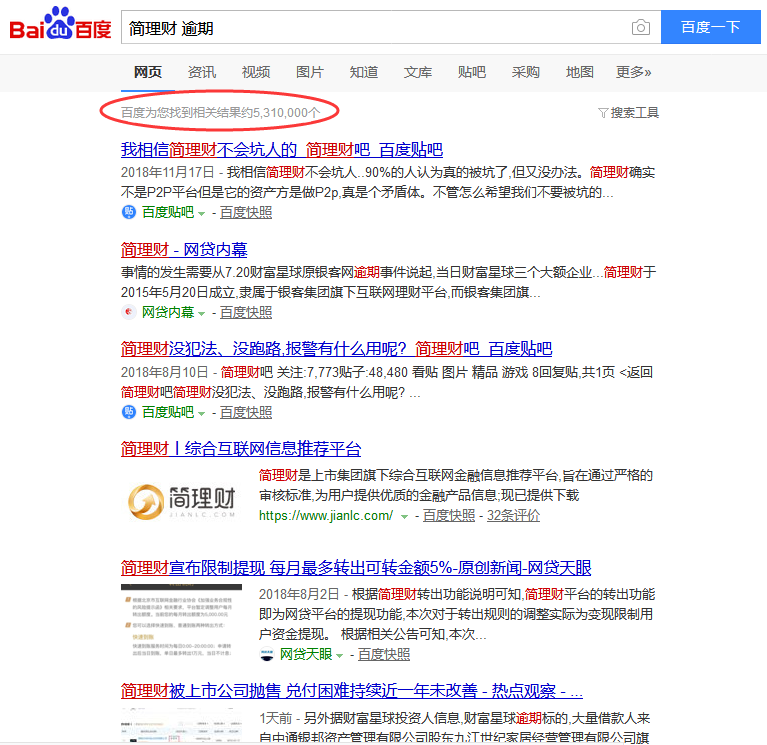Expand dropdown arrow after 网贷内幕 source
Viewport: 767px width, 745px height.
(201, 314)
